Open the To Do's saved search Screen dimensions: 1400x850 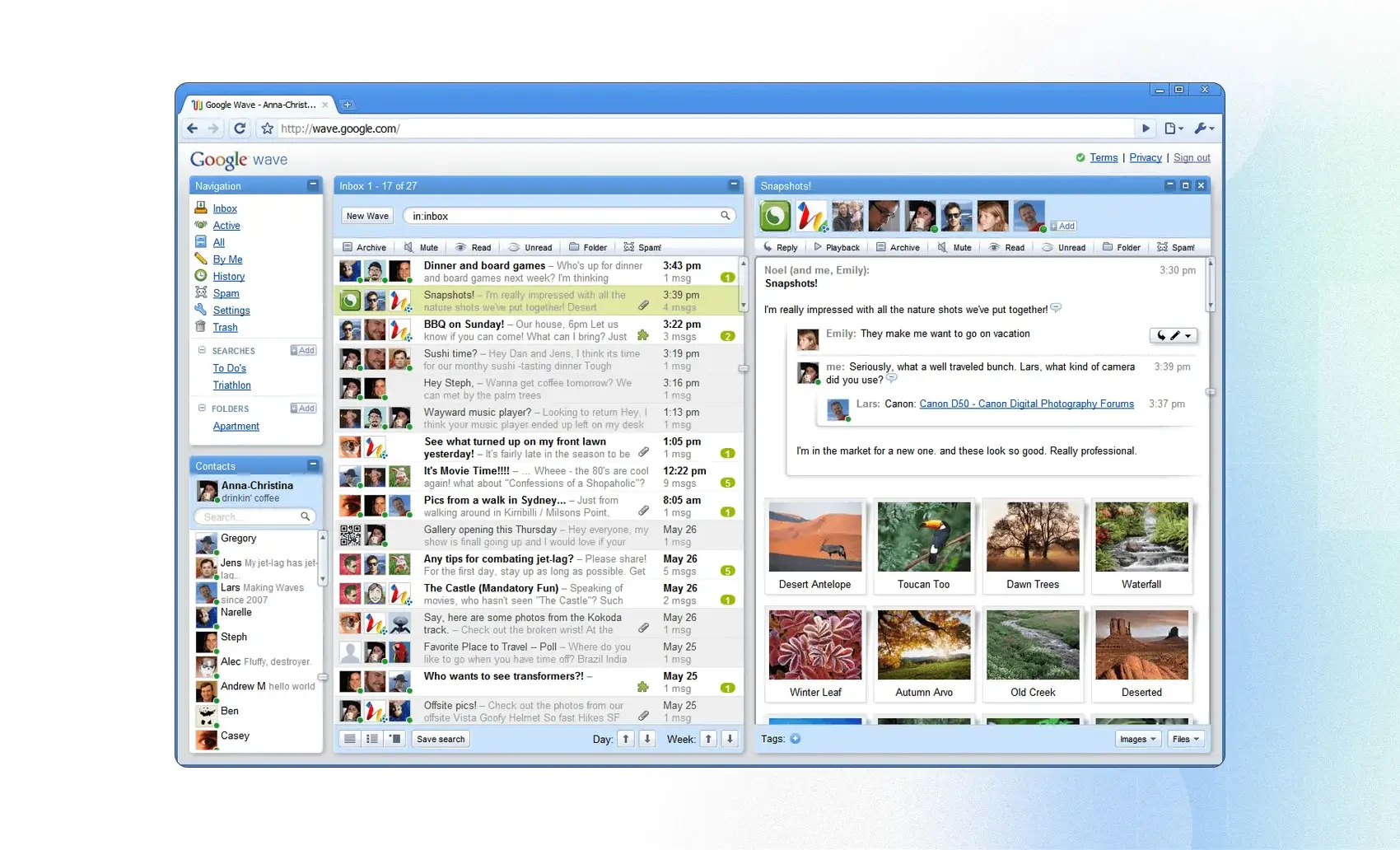point(229,368)
